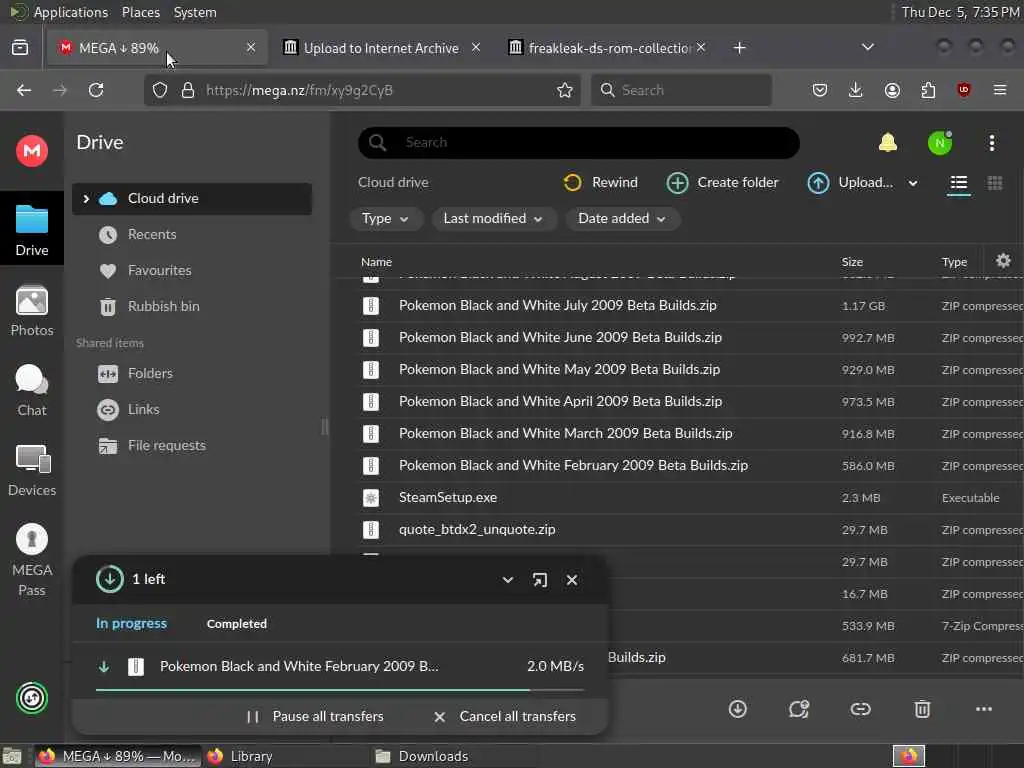Expand the Cloud drive tree
The image size is (1024, 768).
click(x=86, y=199)
